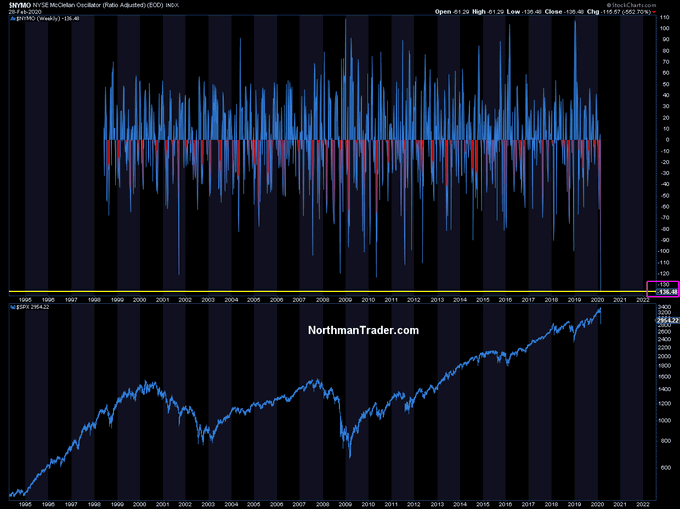Viewport: 680px width, 509px height.
Task: Click the 2954.22 current price tag on SPX axis
Action: 667,320
